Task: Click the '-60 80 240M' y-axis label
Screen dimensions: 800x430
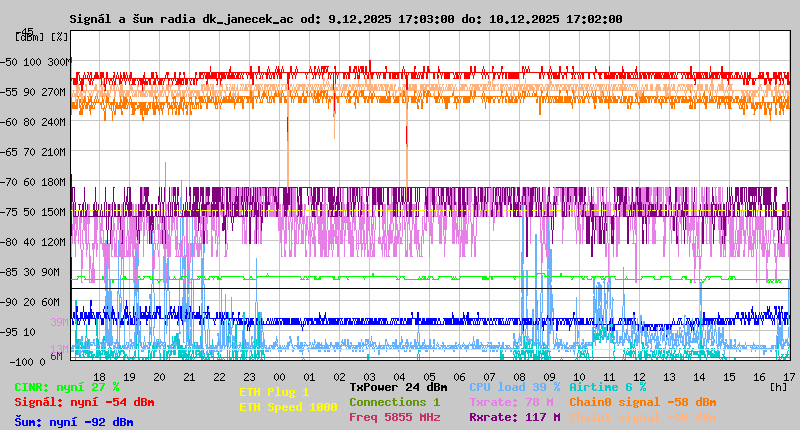Action: tap(33, 122)
